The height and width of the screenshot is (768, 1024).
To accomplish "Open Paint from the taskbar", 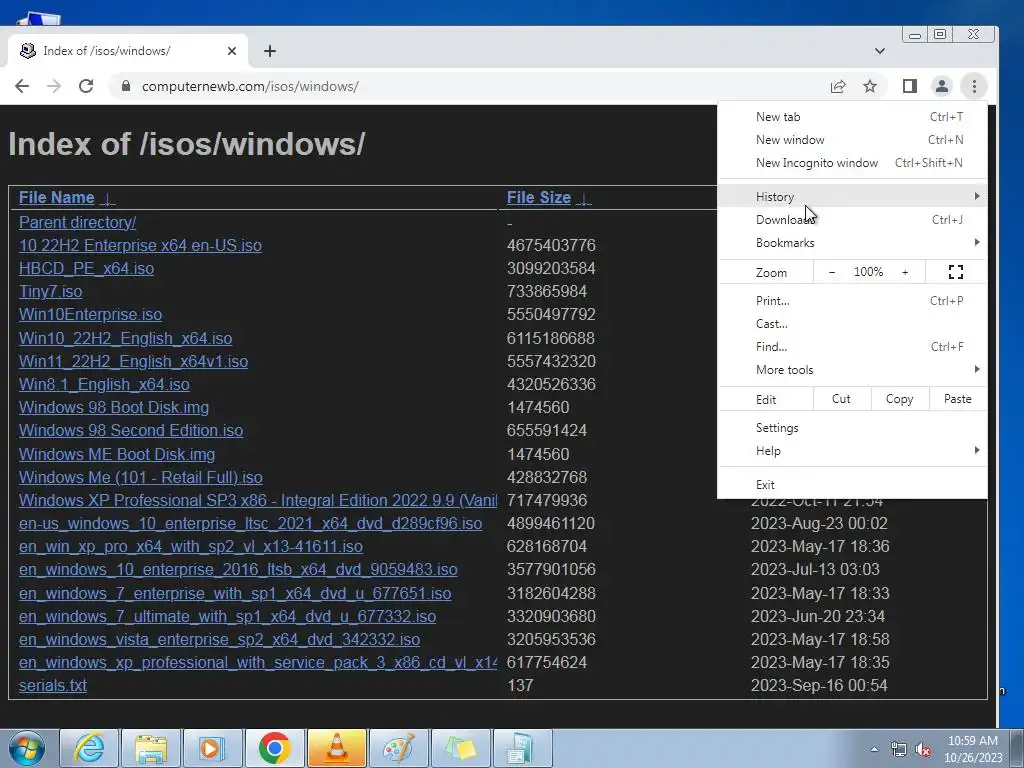I will (398, 748).
